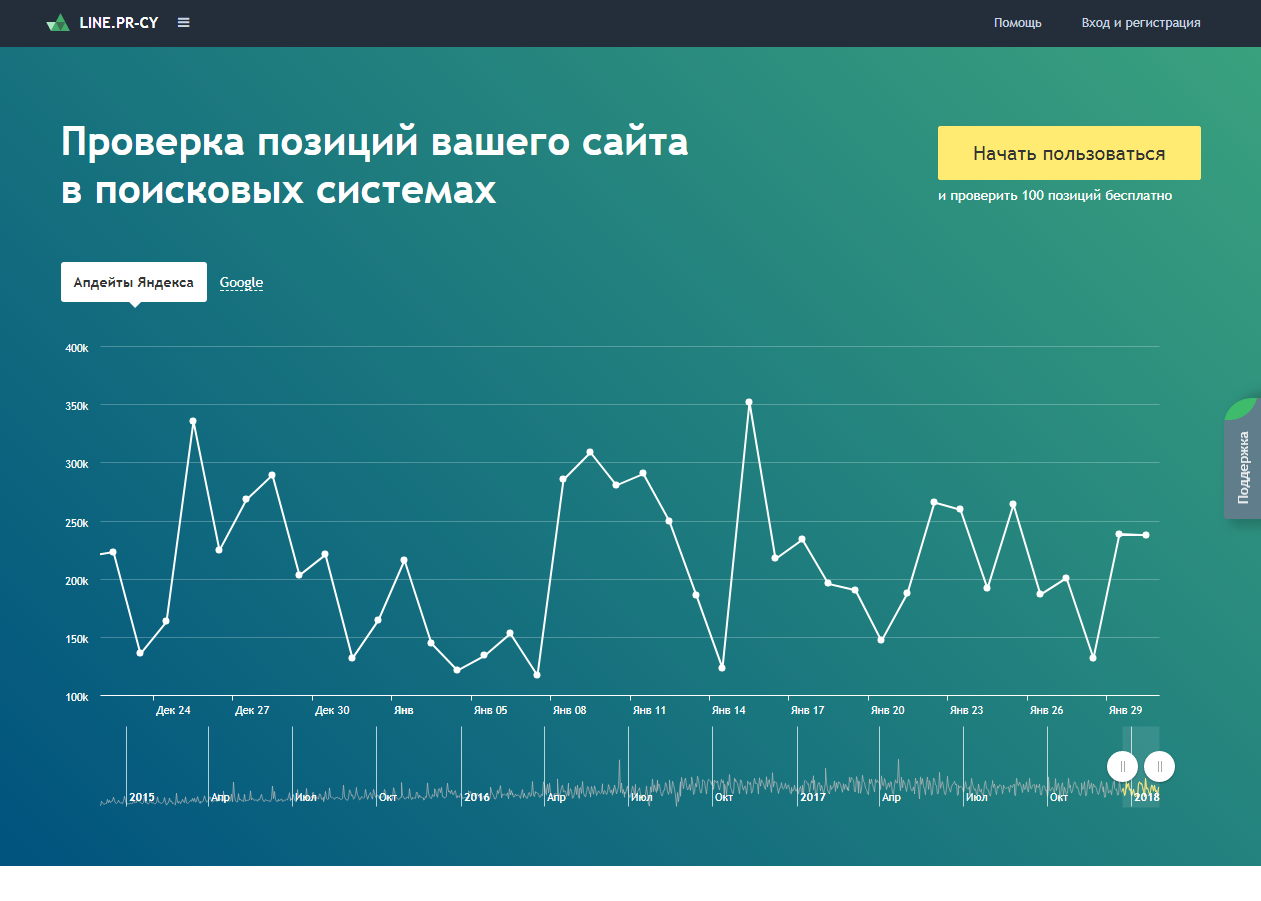This screenshot has width=1261, height=901.
Task: Click the 2017 marker on the timeline
Action: coord(813,797)
